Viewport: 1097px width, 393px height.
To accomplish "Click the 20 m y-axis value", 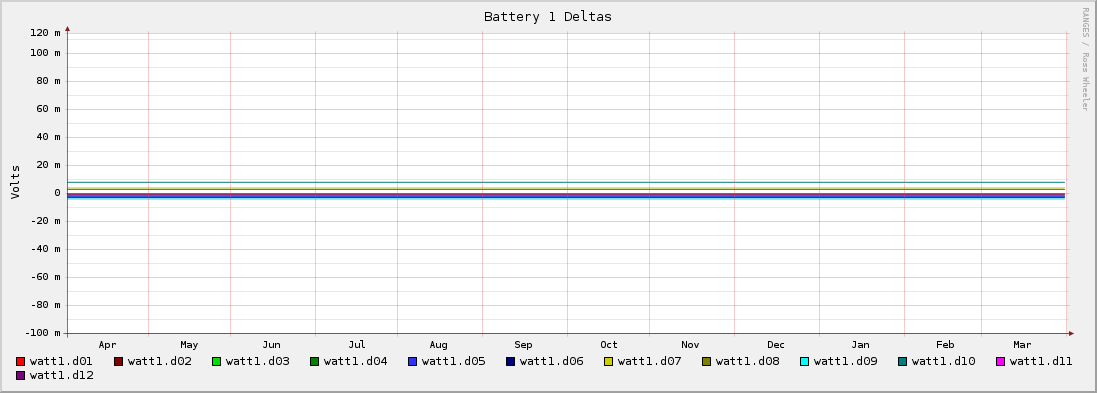I will [48, 165].
